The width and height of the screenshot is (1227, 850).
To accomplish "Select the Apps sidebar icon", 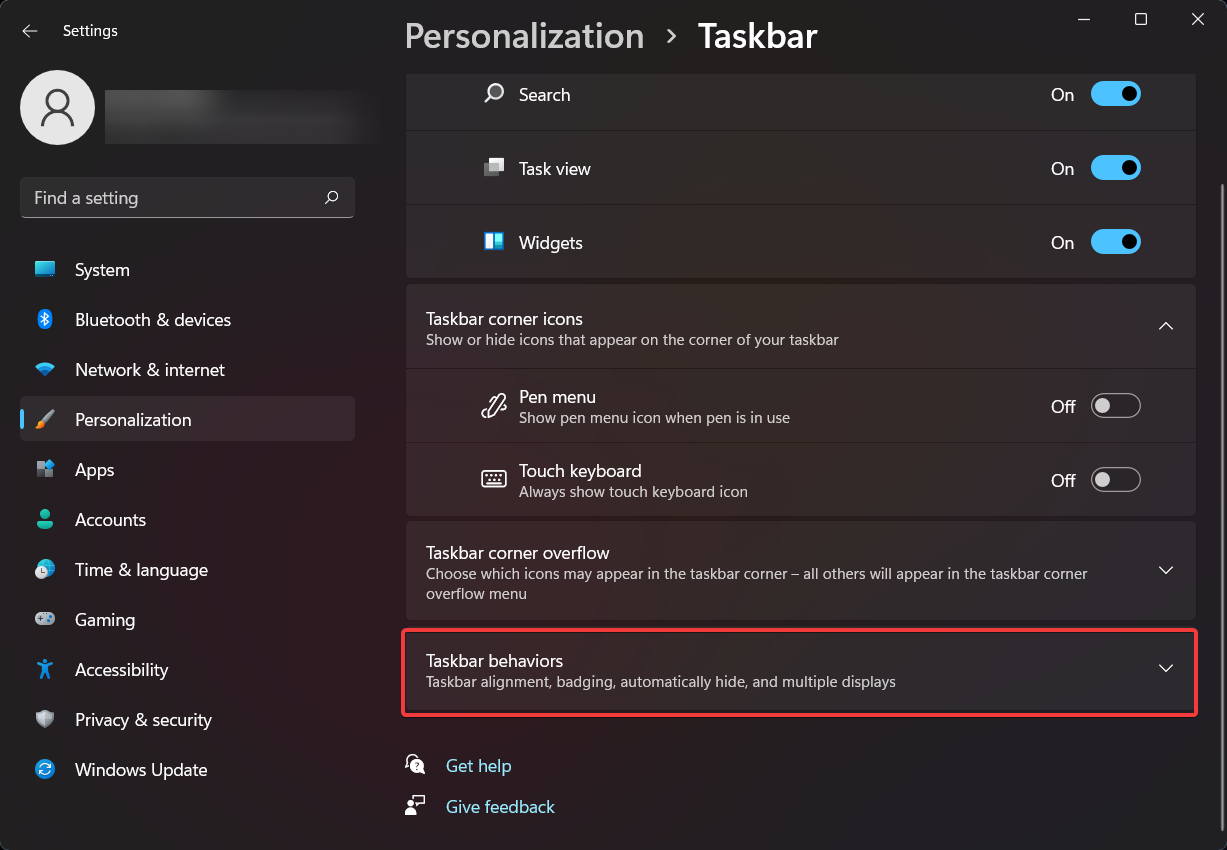I will pos(45,469).
